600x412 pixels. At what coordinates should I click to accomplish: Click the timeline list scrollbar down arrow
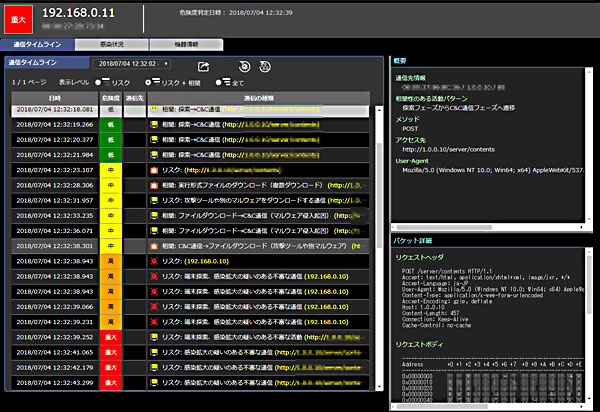point(379,387)
